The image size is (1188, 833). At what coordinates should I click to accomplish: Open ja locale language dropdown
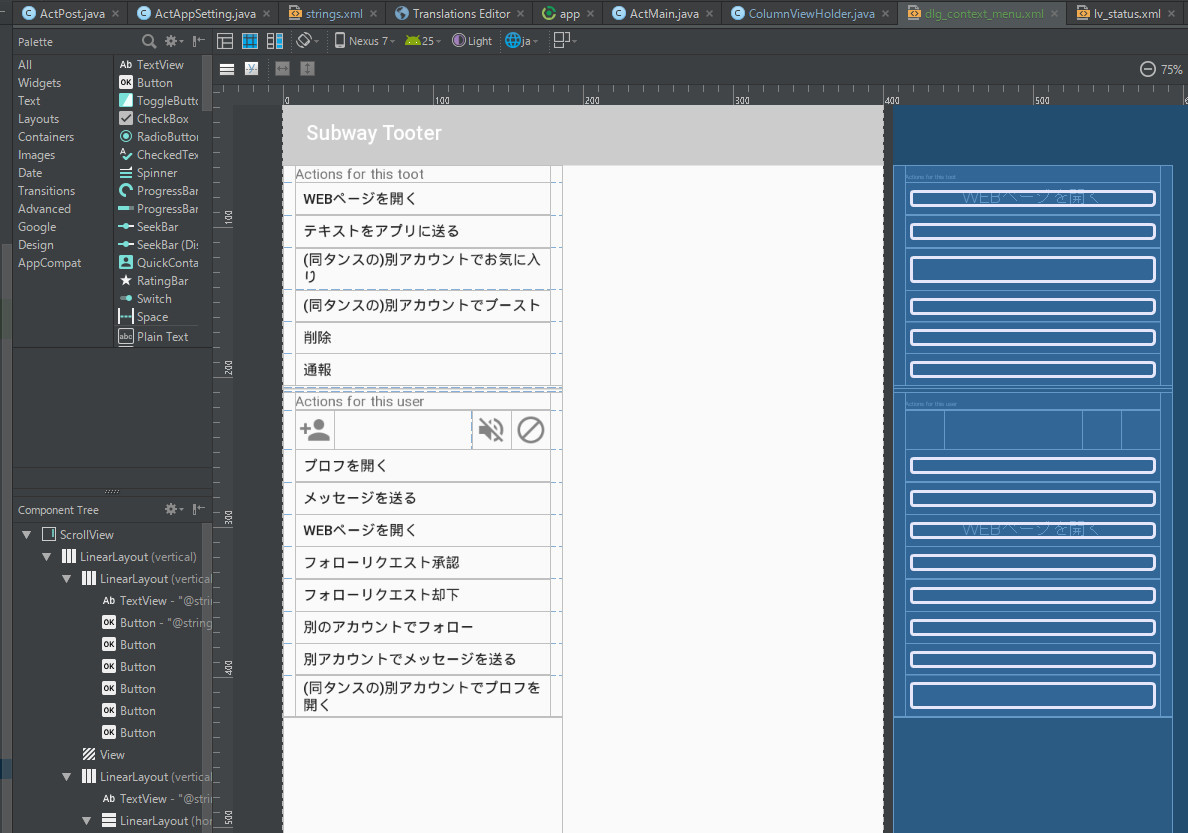point(521,41)
